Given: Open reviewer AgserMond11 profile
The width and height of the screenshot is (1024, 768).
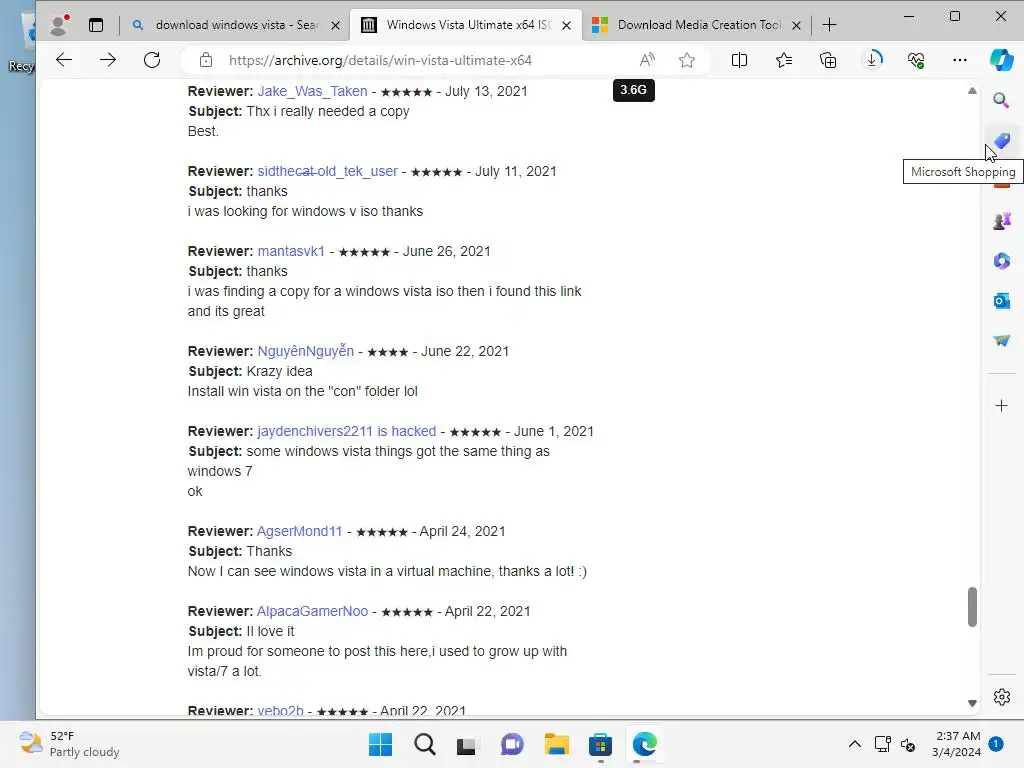Looking at the screenshot, I should tap(299, 531).
